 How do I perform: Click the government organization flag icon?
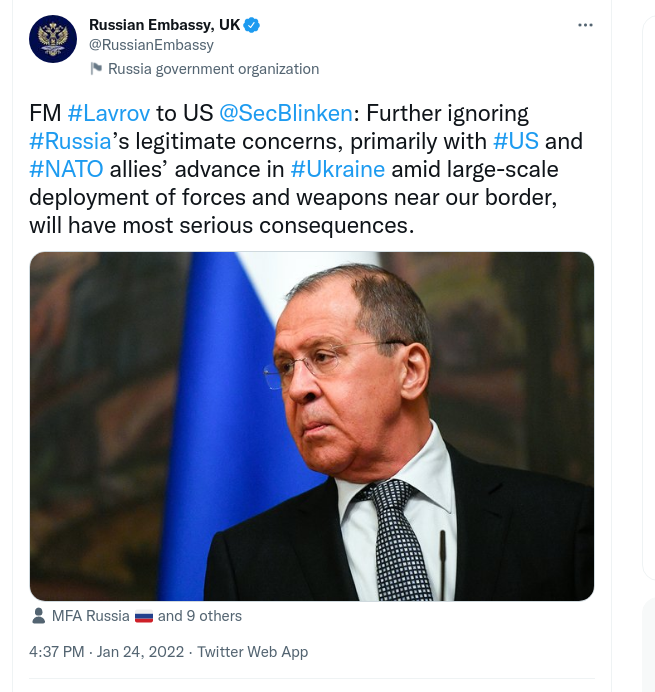[x=96, y=69]
